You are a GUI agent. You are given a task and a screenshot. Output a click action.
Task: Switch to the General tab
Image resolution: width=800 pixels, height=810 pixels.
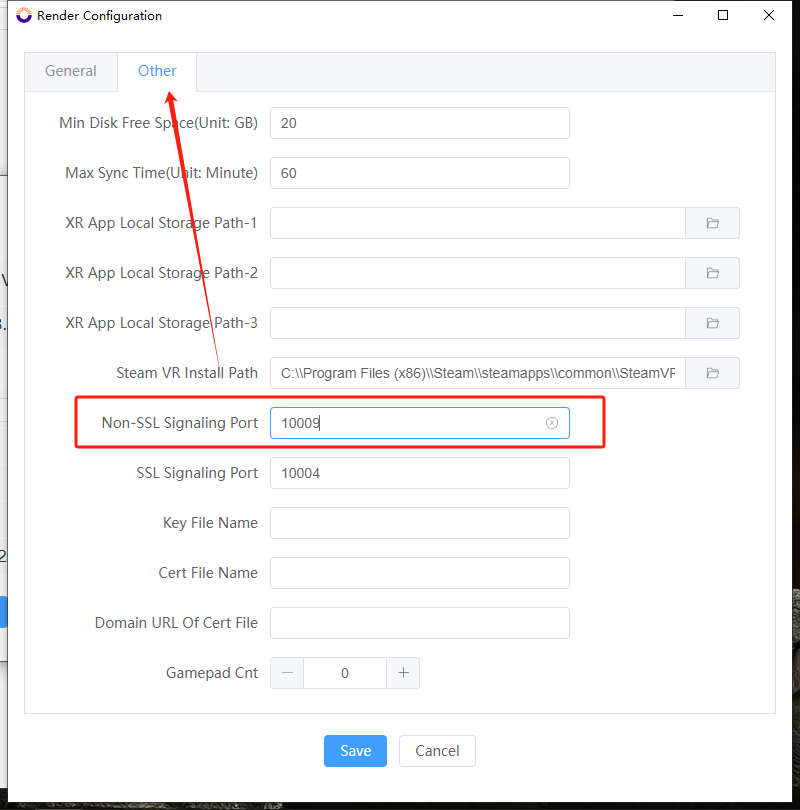click(71, 71)
